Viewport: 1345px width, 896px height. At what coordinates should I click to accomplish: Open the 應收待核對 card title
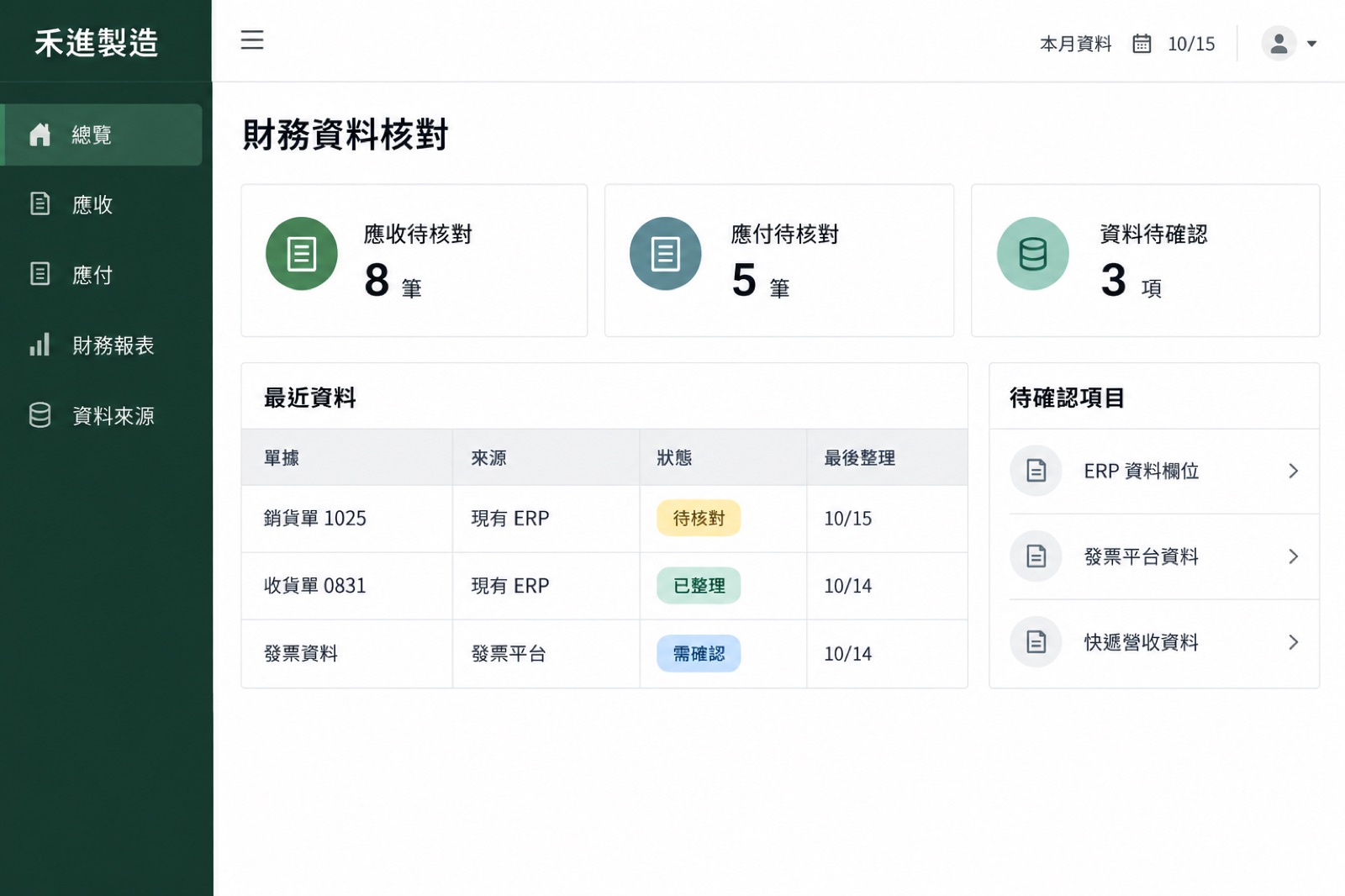[418, 234]
